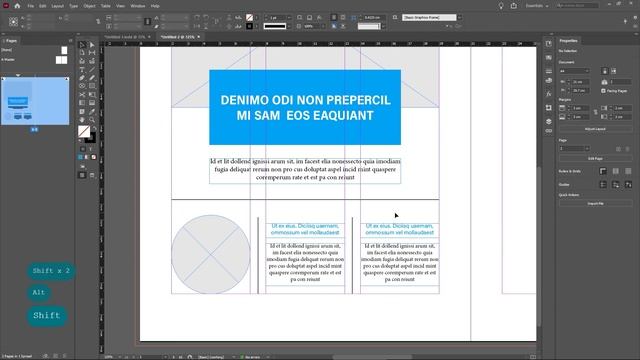The height and width of the screenshot is (360, 640).
Task: Select the Hand tool
Action: 82,120
